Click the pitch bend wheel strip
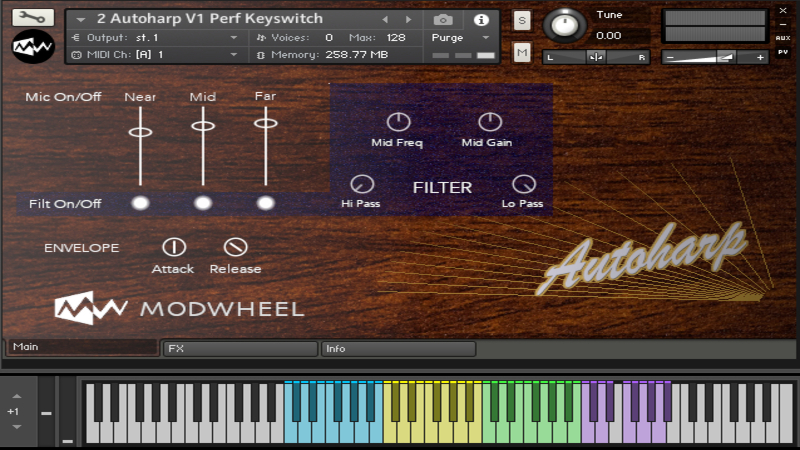This screenshot has height=450, width=800. 46,411
